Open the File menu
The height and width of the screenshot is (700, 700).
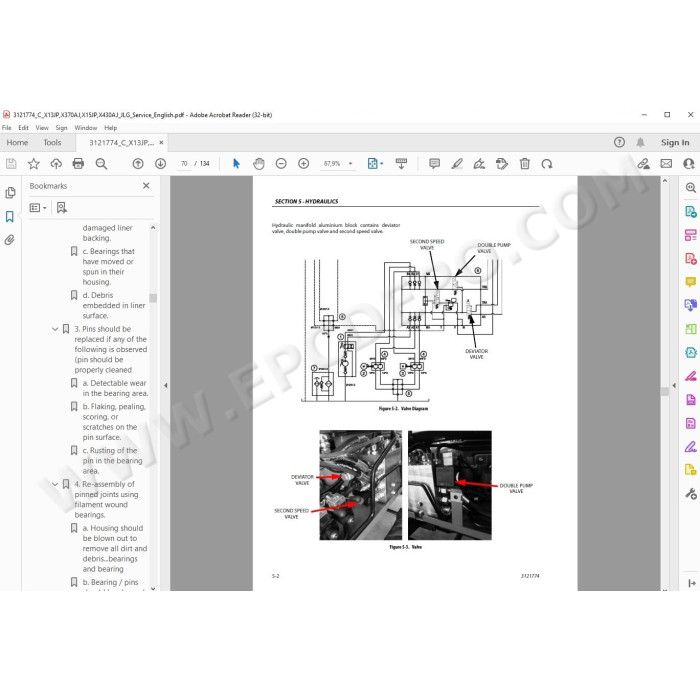pyautogui.click(x=7, y=128)
